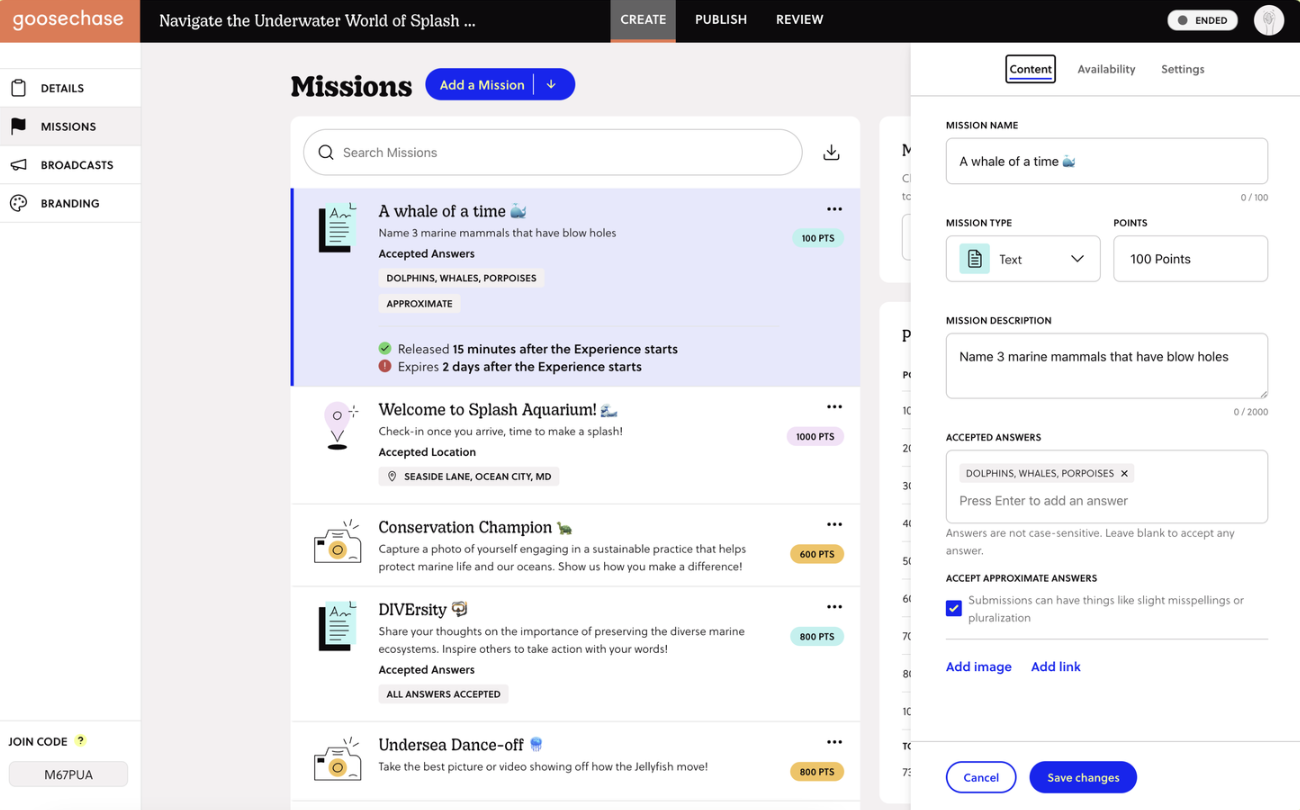Open the Branding palette icon
Screen dimensions: 1300x810
18,203
